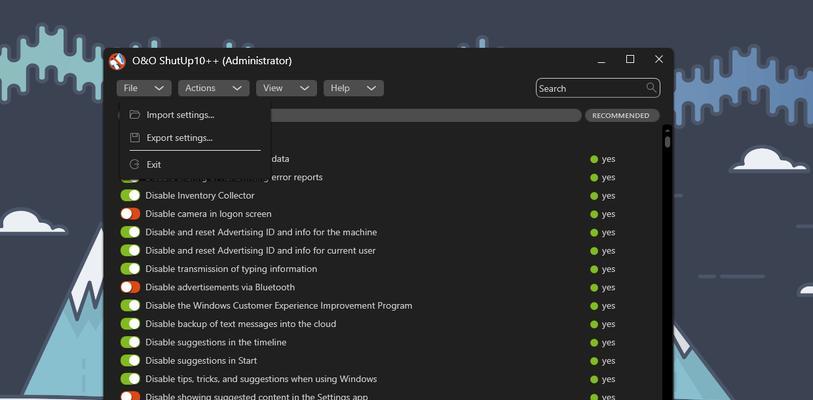The width and height of the screenshot is (813, 400).
Task: Click the exit icon in File menu
Action: coord(135,164)
